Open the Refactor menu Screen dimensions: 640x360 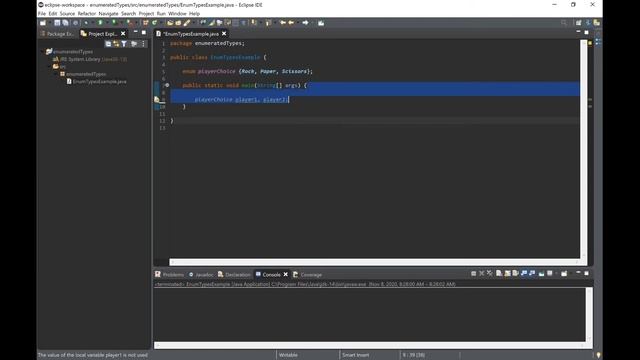coord(87,13)
